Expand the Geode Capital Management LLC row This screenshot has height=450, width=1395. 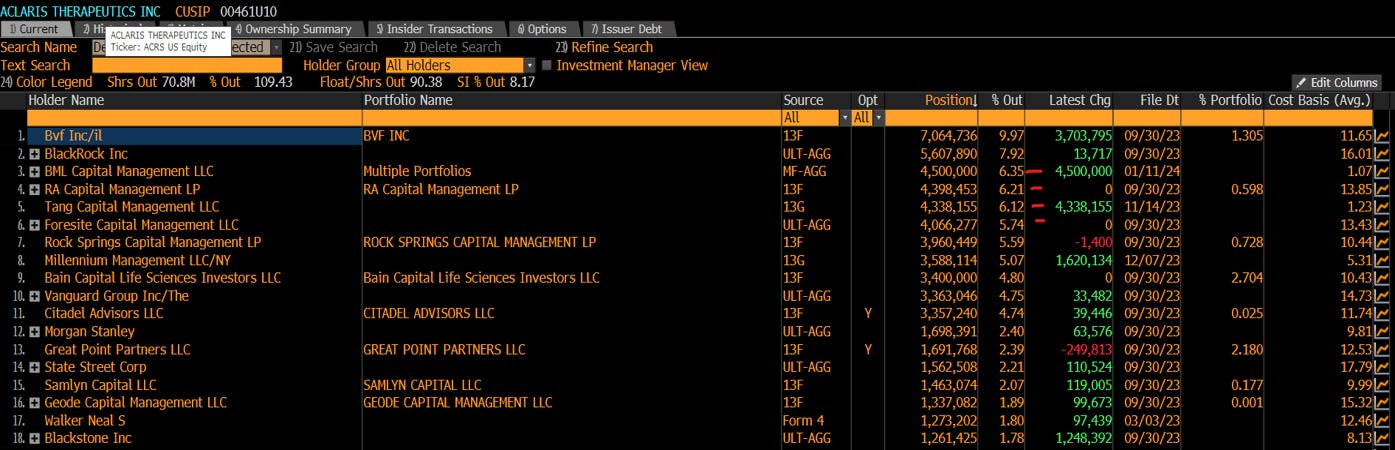pyautogui.click(x=35, y=403)
